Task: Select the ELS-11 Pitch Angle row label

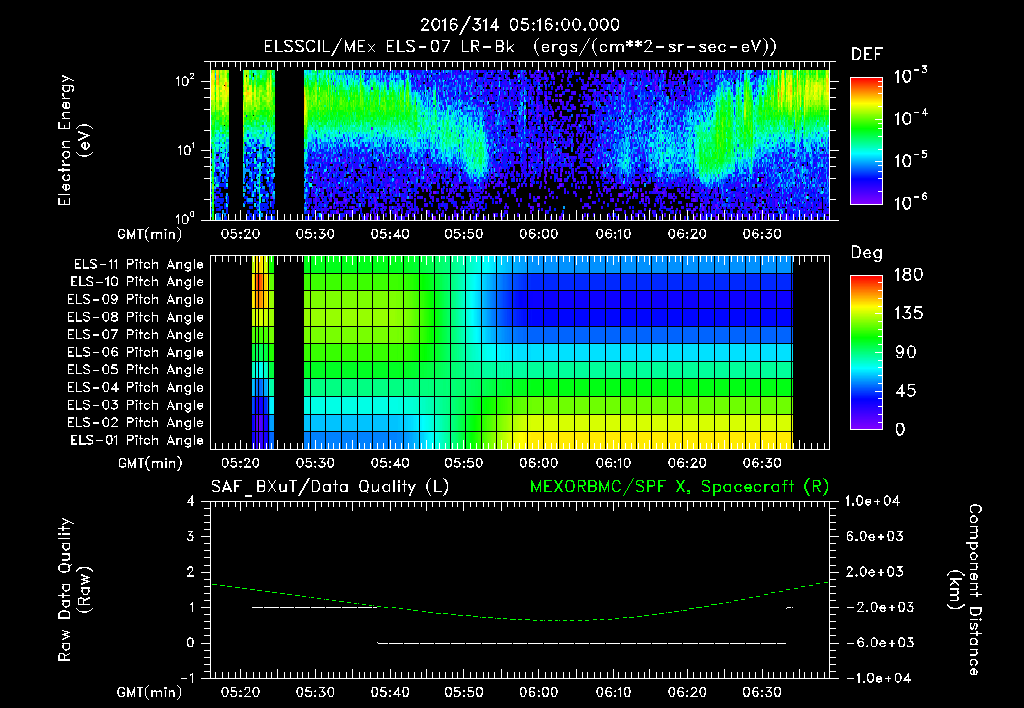Action: coord(138,265)
